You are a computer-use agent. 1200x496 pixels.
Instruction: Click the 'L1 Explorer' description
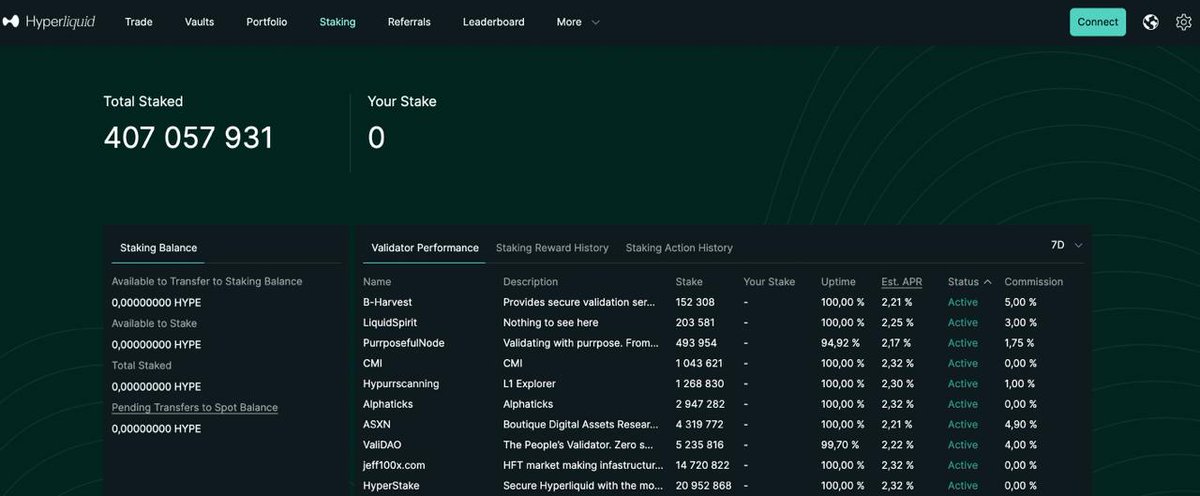click(529, 384)
